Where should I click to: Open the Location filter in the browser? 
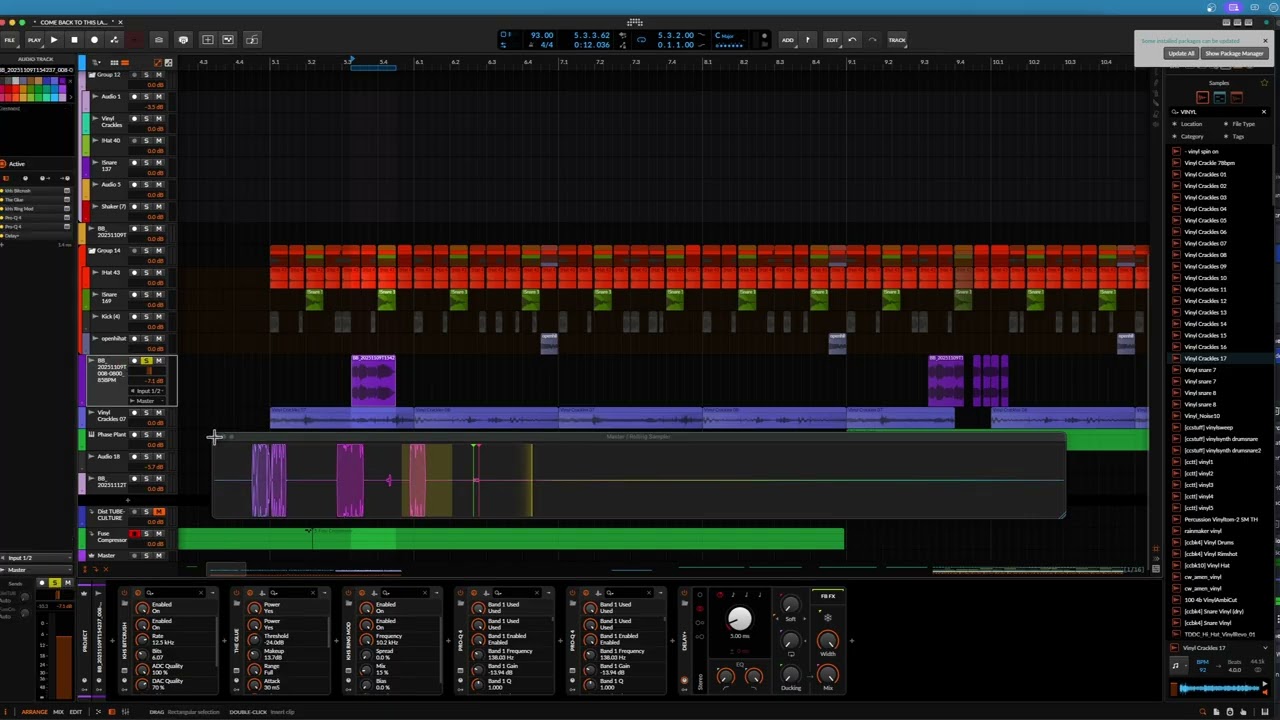(x=1190, y=124)
